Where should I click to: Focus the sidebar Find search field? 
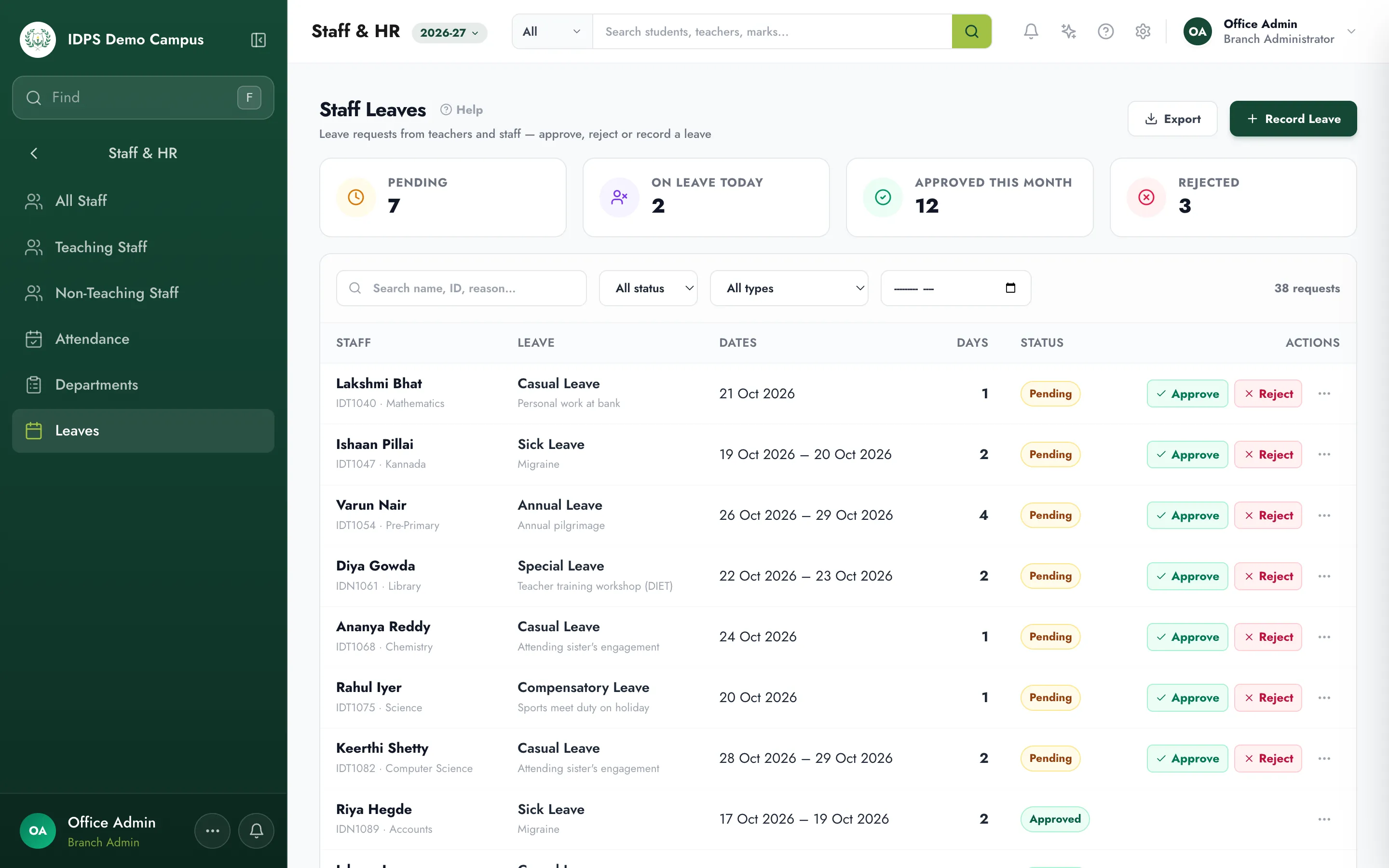(143, 97)
